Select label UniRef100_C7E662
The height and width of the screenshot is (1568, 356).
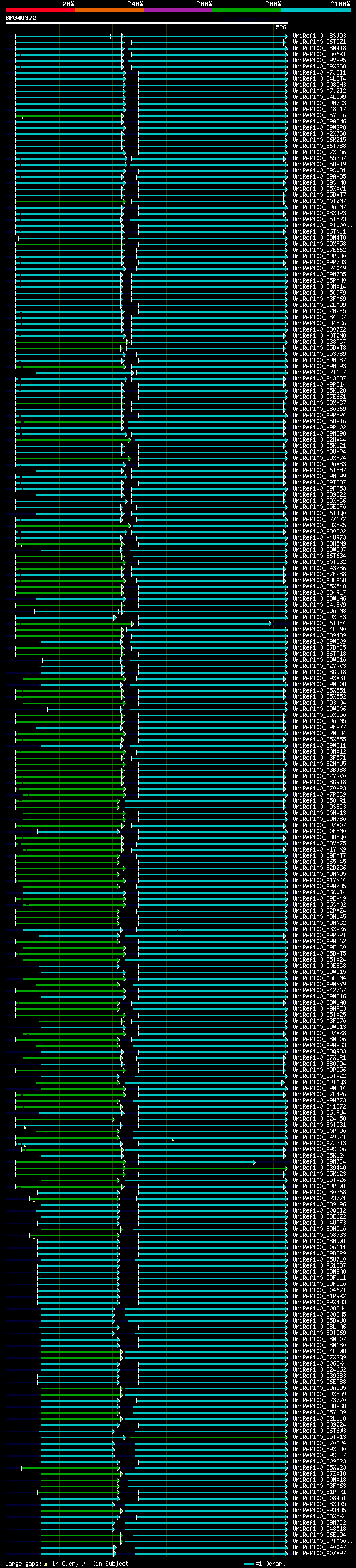[x=319, y=250]
